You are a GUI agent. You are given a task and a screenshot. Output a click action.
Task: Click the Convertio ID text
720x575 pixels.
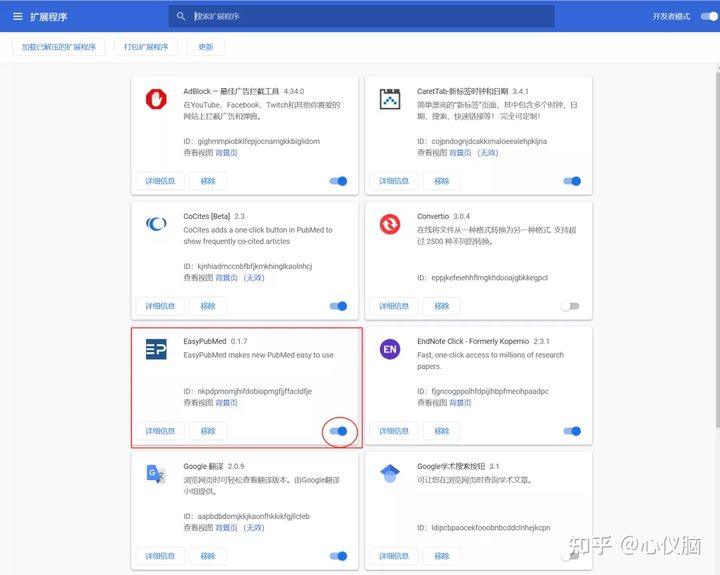(x=482, y=277)
